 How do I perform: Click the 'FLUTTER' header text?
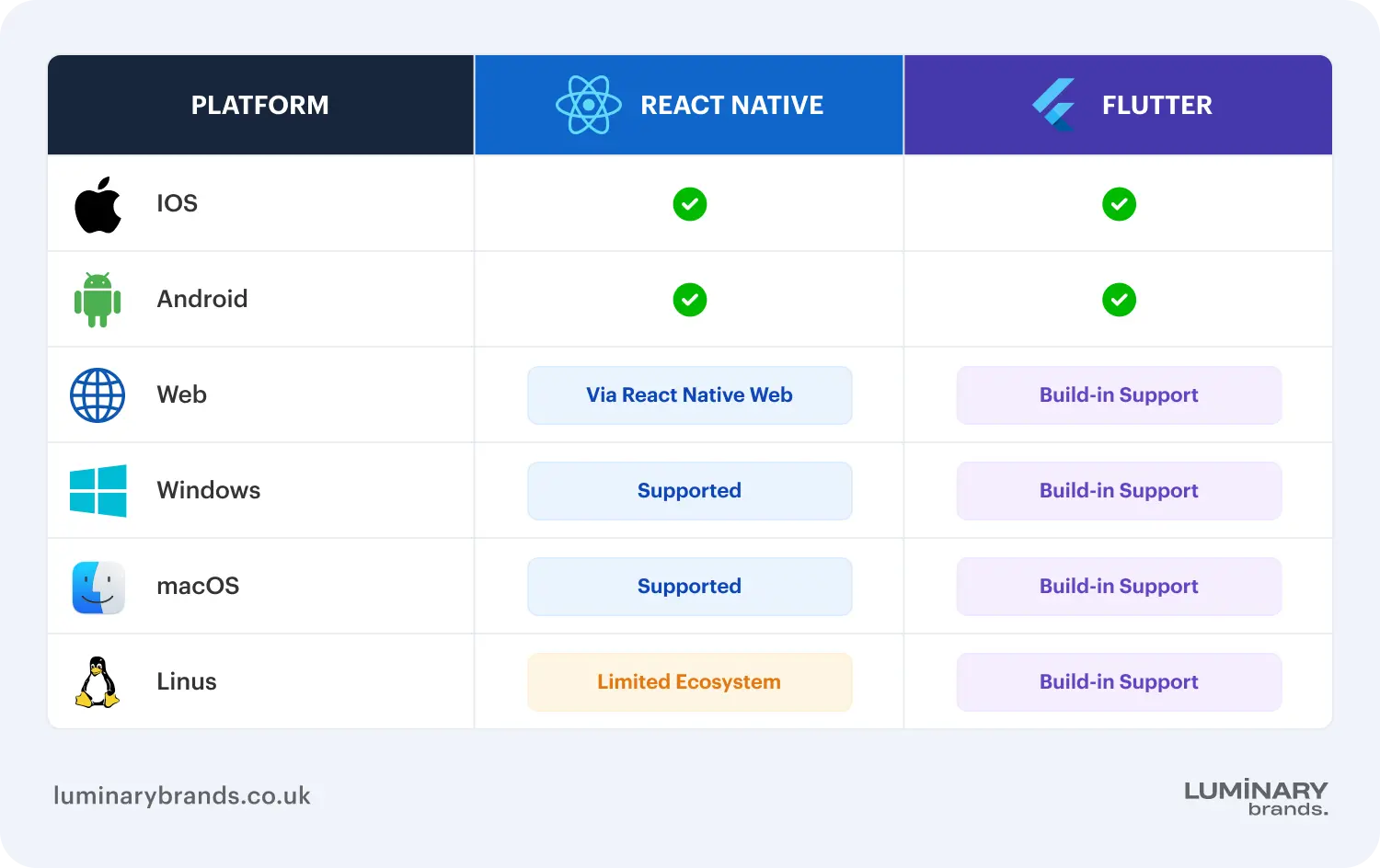(1157, 106)
